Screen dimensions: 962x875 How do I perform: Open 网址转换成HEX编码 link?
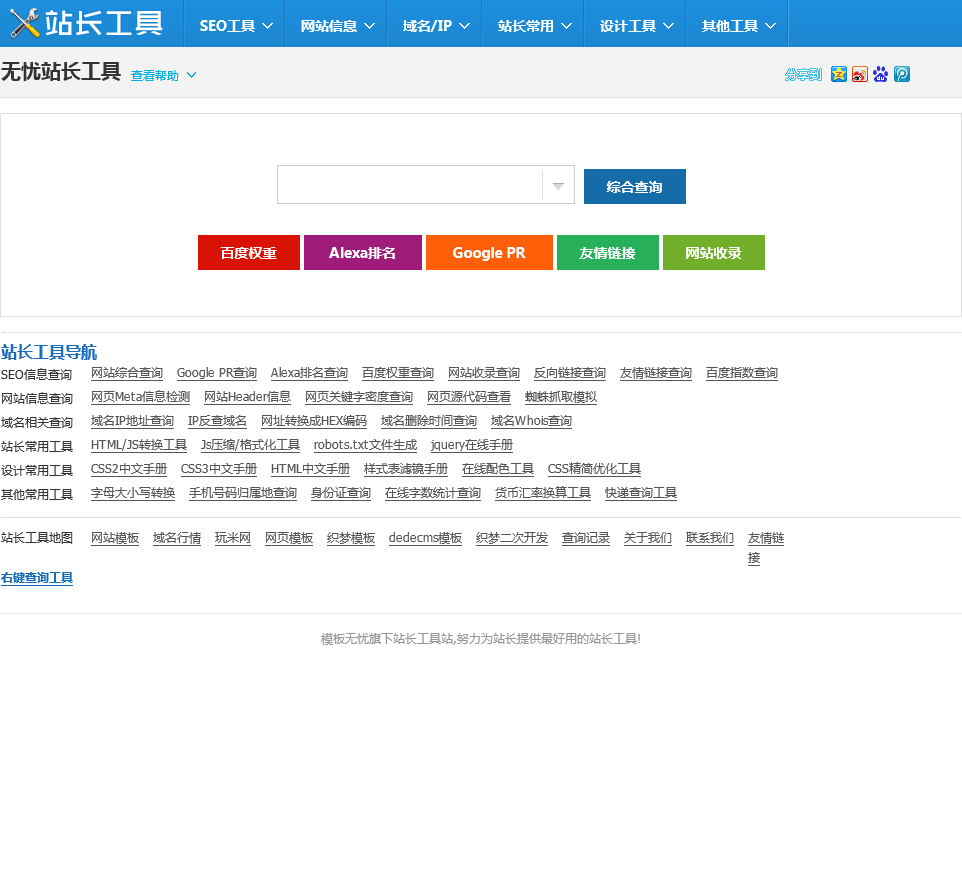pos(314,421)
